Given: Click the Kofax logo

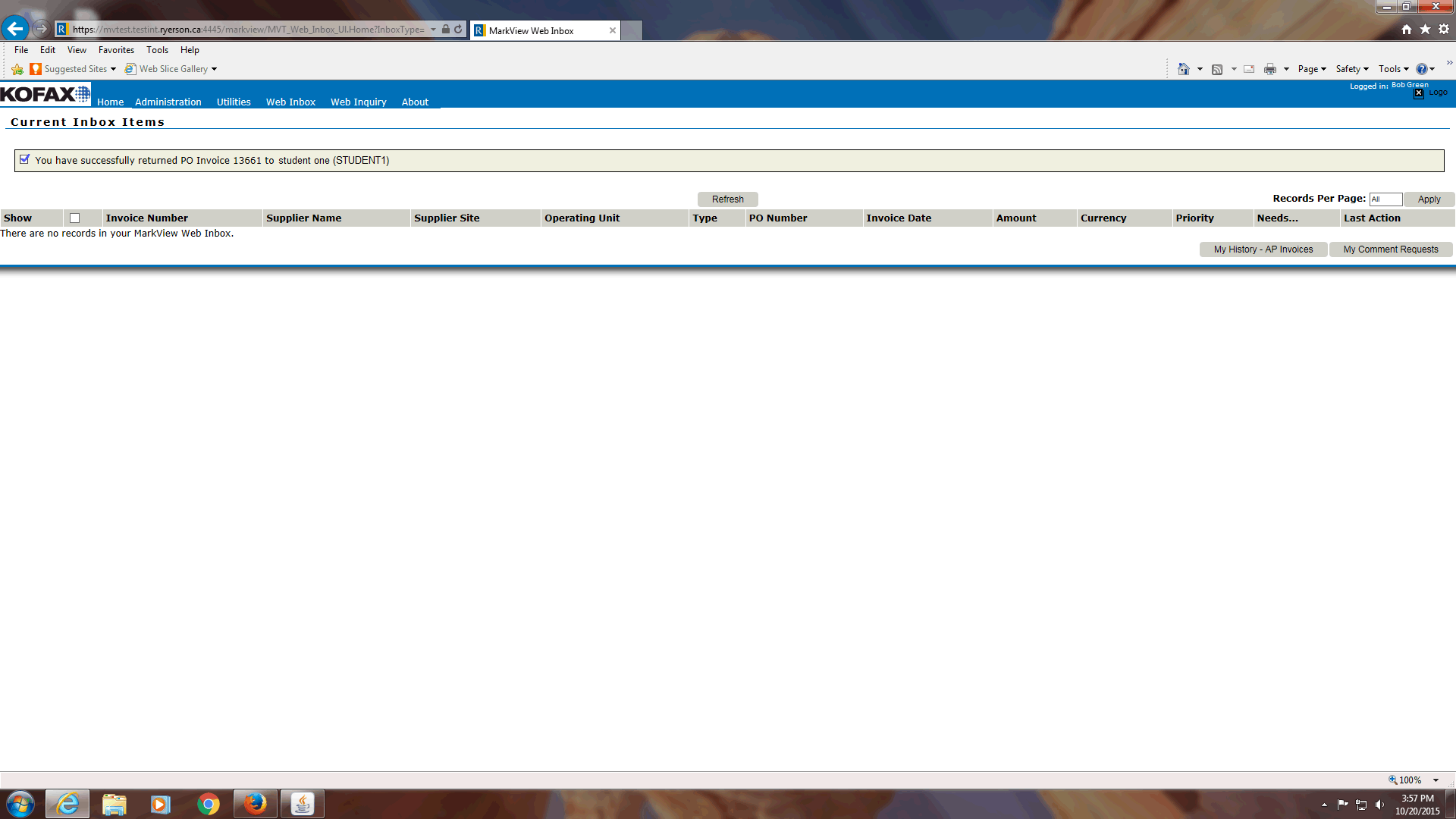Looking at the screenshot, I should (45, 94).
